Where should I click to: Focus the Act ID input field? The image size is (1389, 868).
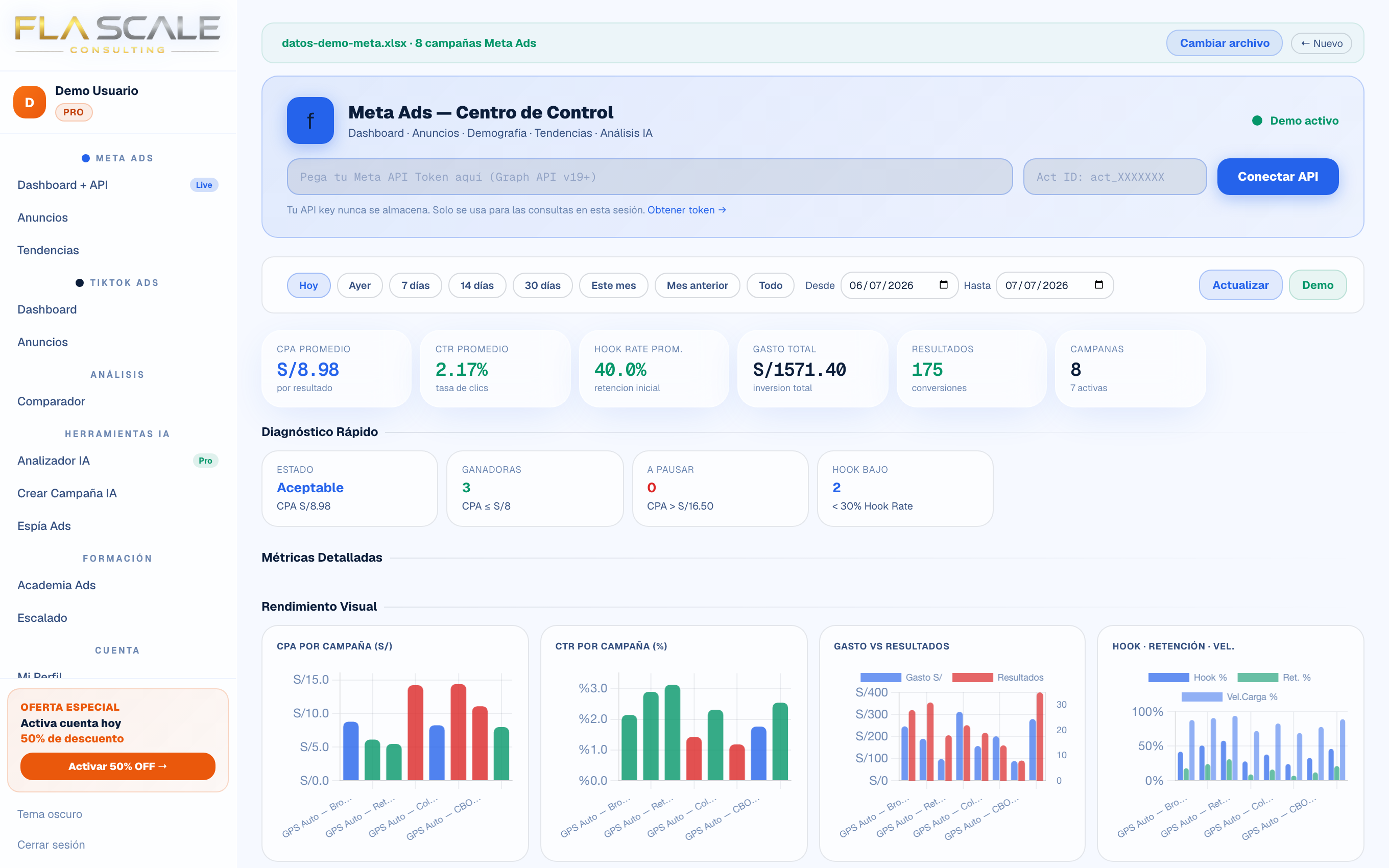click(1115, 177)
